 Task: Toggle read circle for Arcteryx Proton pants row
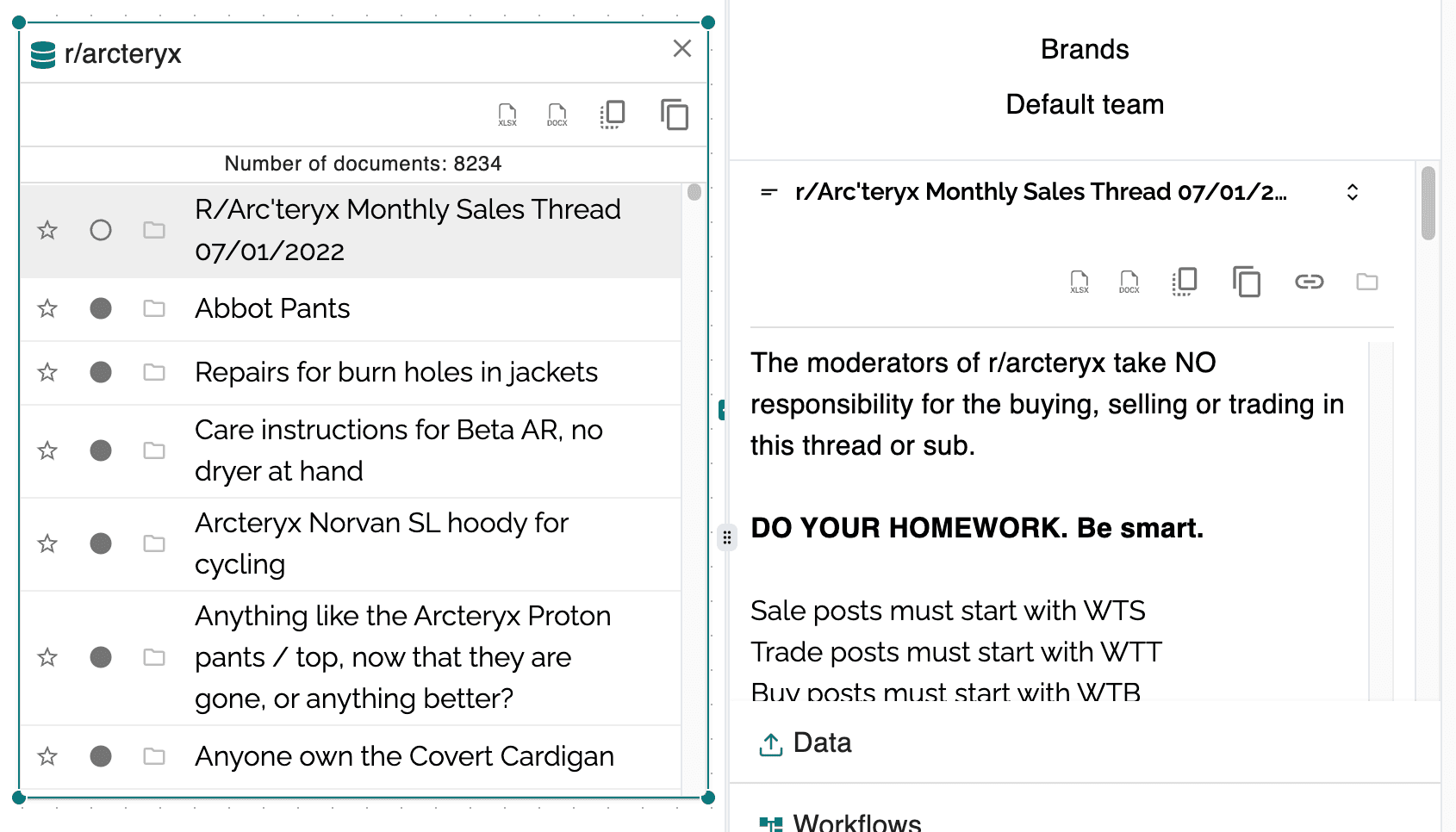(x=101, y=657)
